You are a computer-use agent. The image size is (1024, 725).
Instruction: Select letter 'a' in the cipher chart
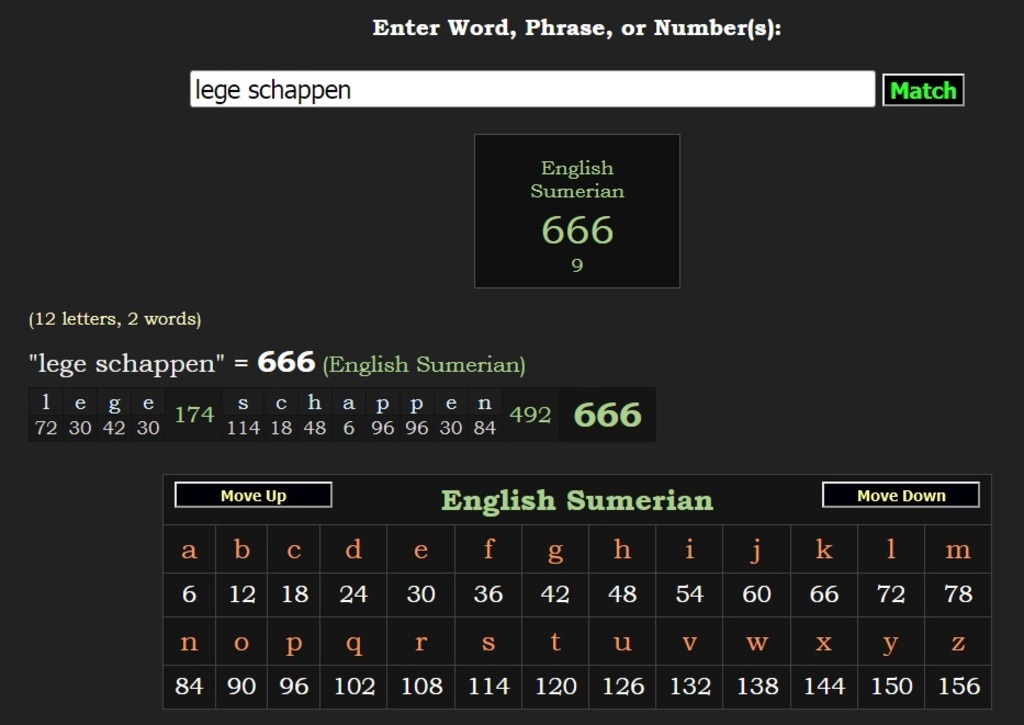click(x=189, y=549)
